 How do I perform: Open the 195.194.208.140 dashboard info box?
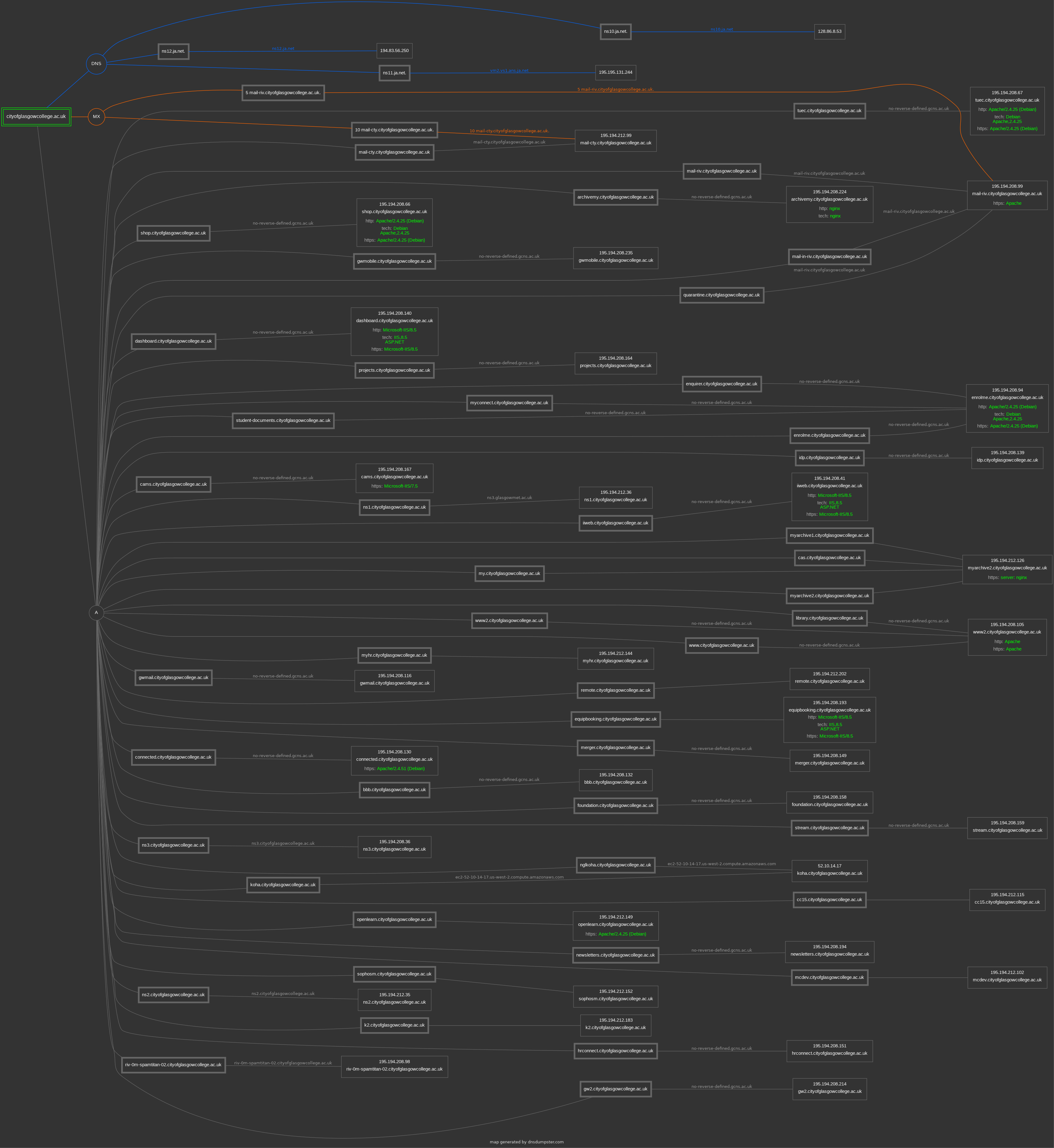(395, 331)
